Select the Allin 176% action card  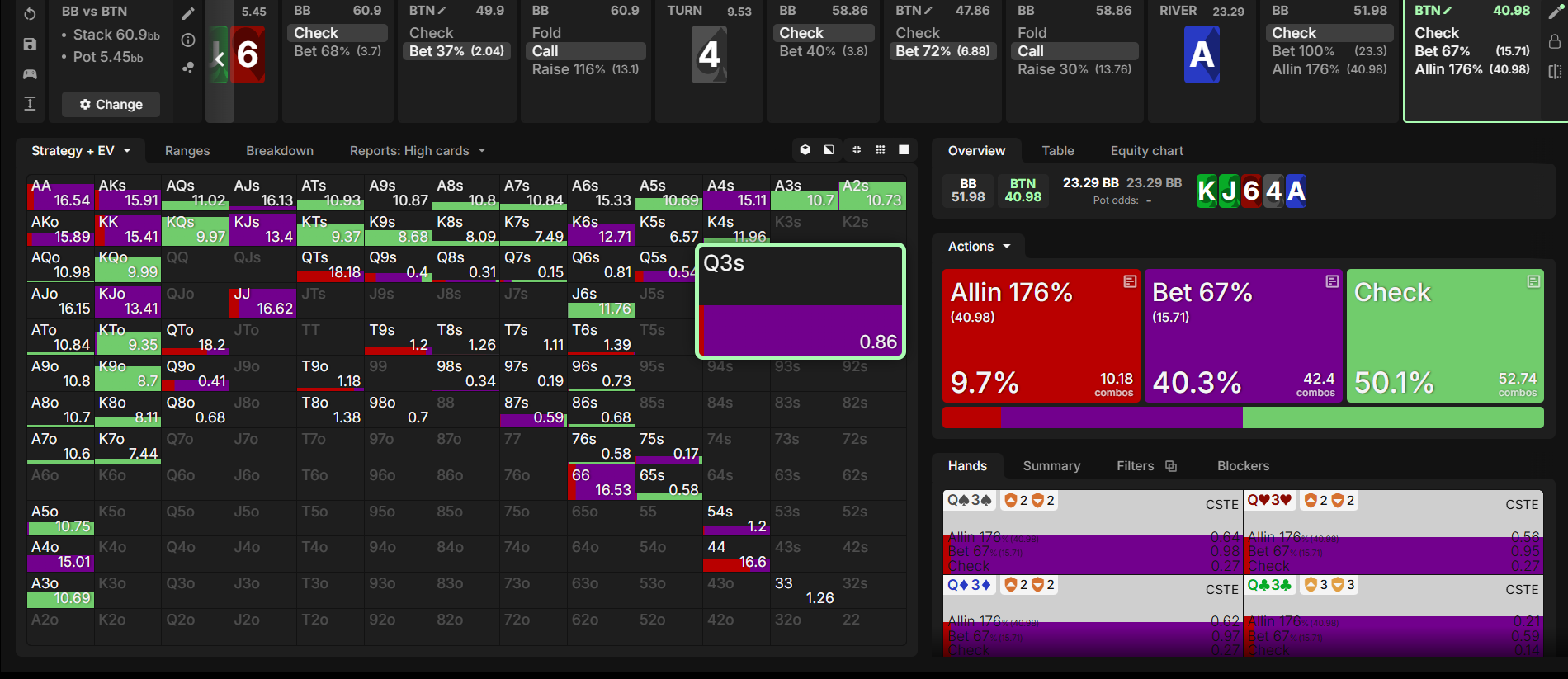click(x=1041, y=336)
